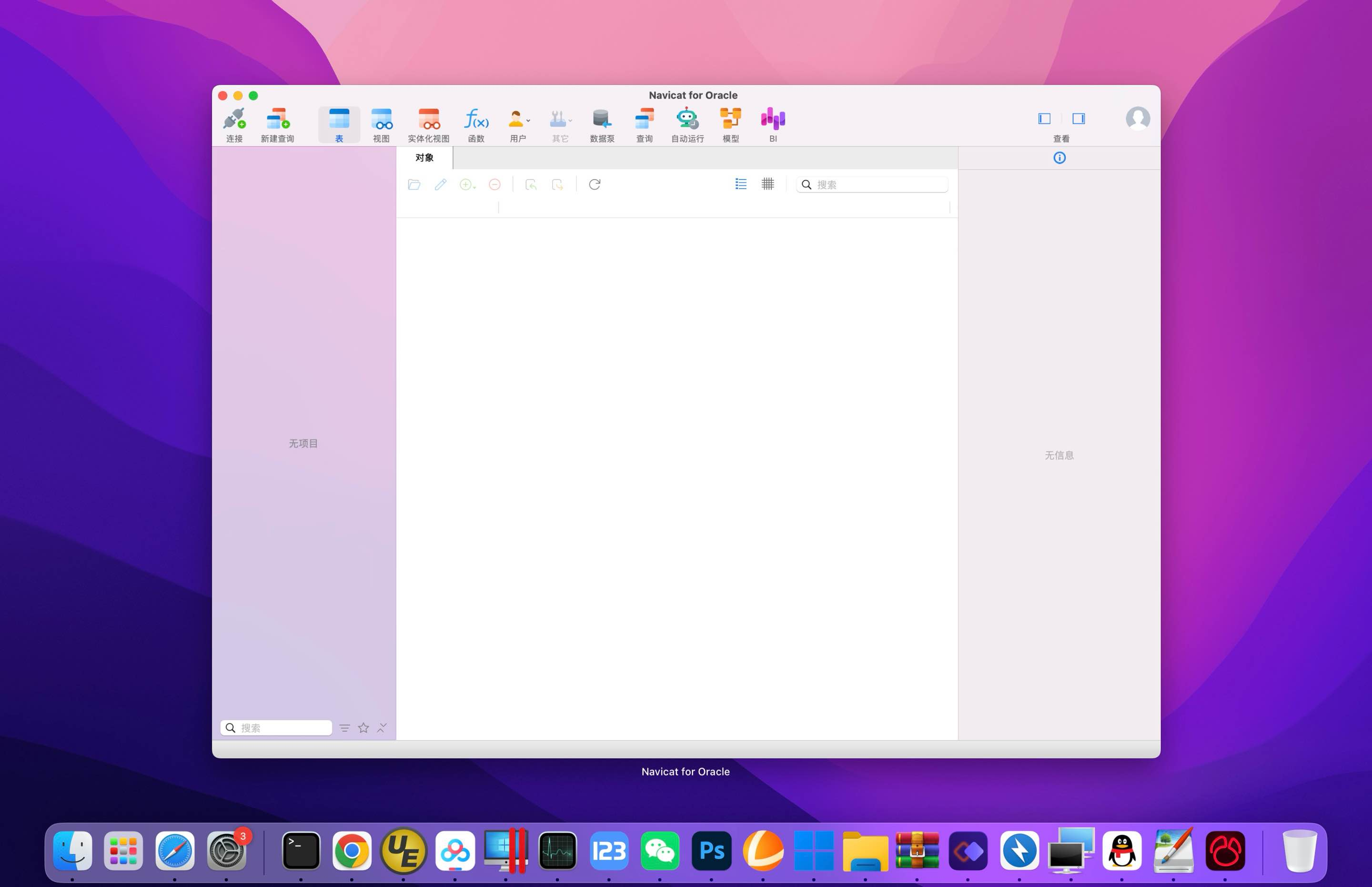
Task: Click the Navicat for Oracle Dock icon
Action: point(1224,850)
